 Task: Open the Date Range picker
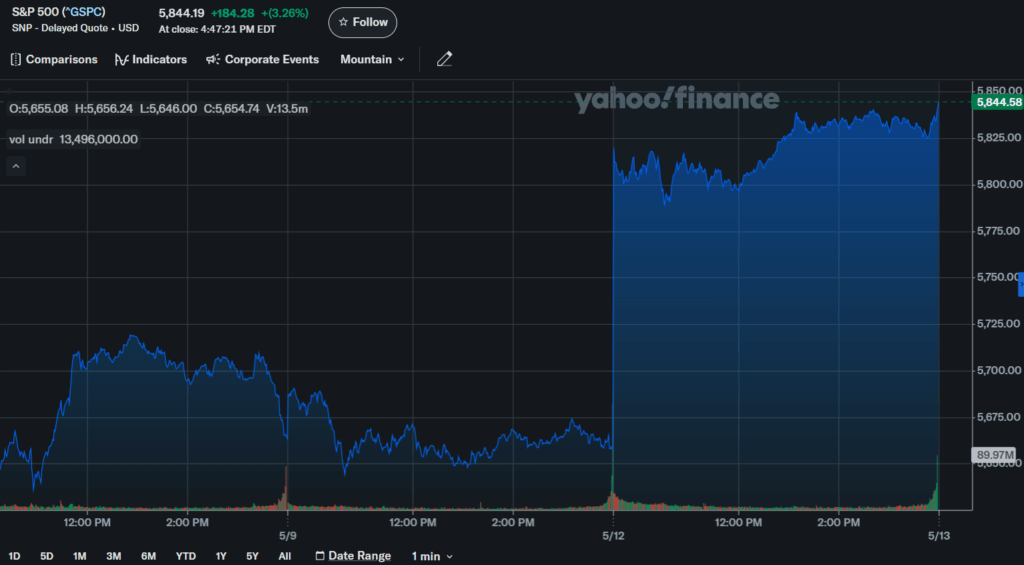coord(353,556)
